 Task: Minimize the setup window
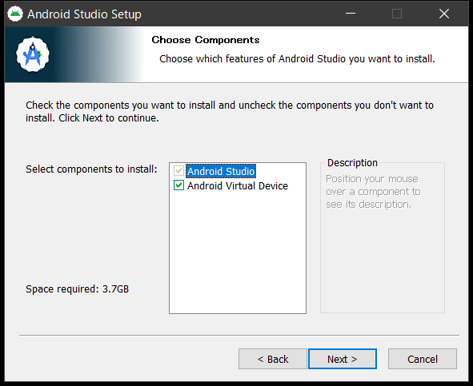coord(350,14)
